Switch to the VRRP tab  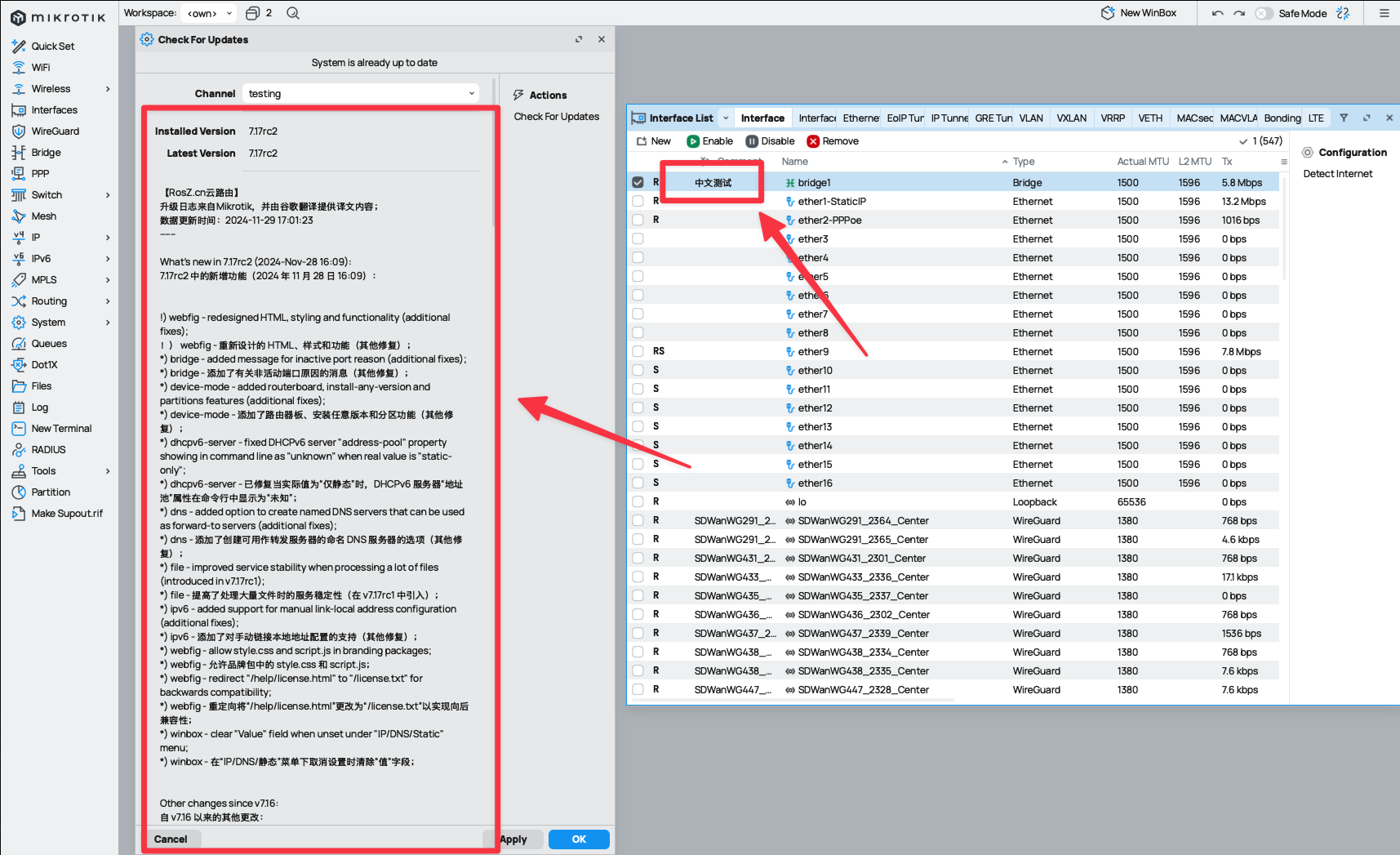pos(1113,118)
